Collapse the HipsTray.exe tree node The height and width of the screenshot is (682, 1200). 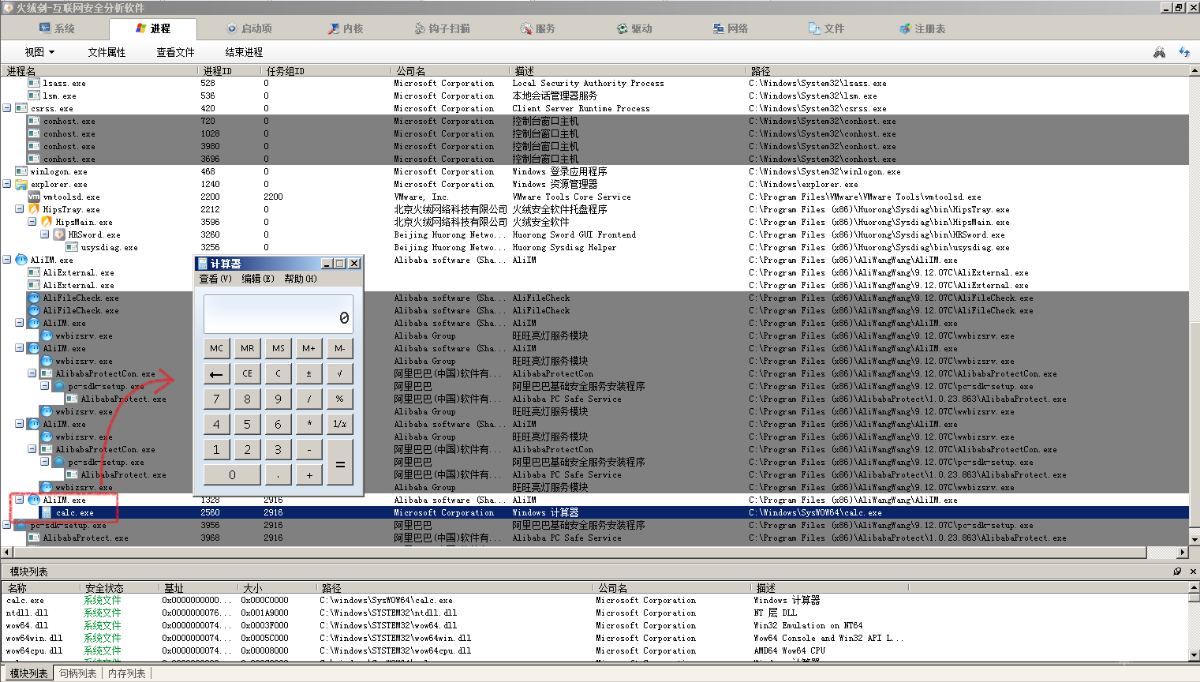(20, 210)
